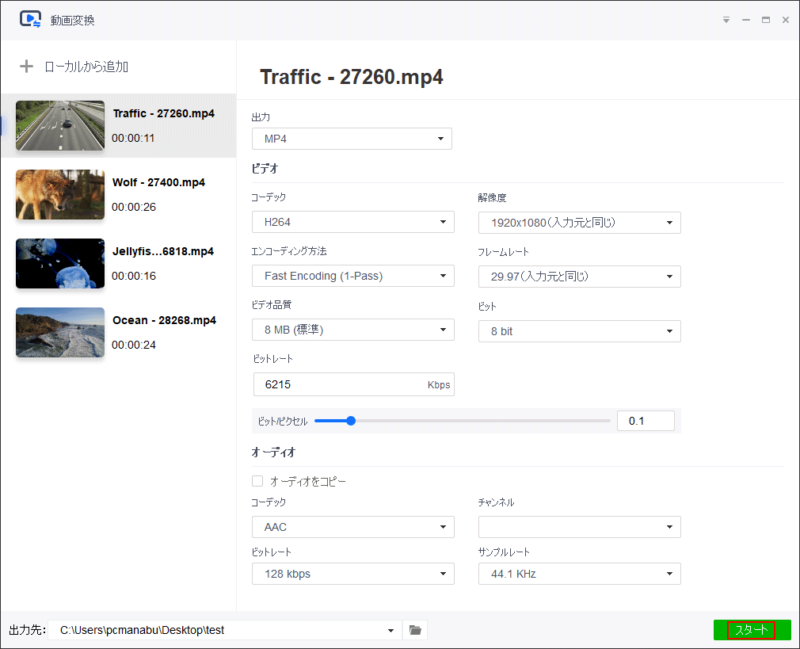Open the output folder browse icon

415,630
